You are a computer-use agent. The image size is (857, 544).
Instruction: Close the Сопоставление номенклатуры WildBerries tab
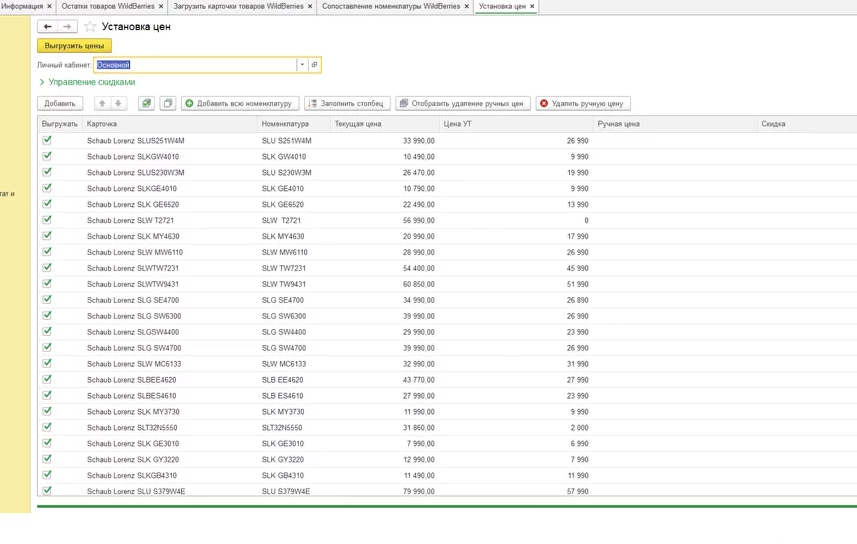466,6
